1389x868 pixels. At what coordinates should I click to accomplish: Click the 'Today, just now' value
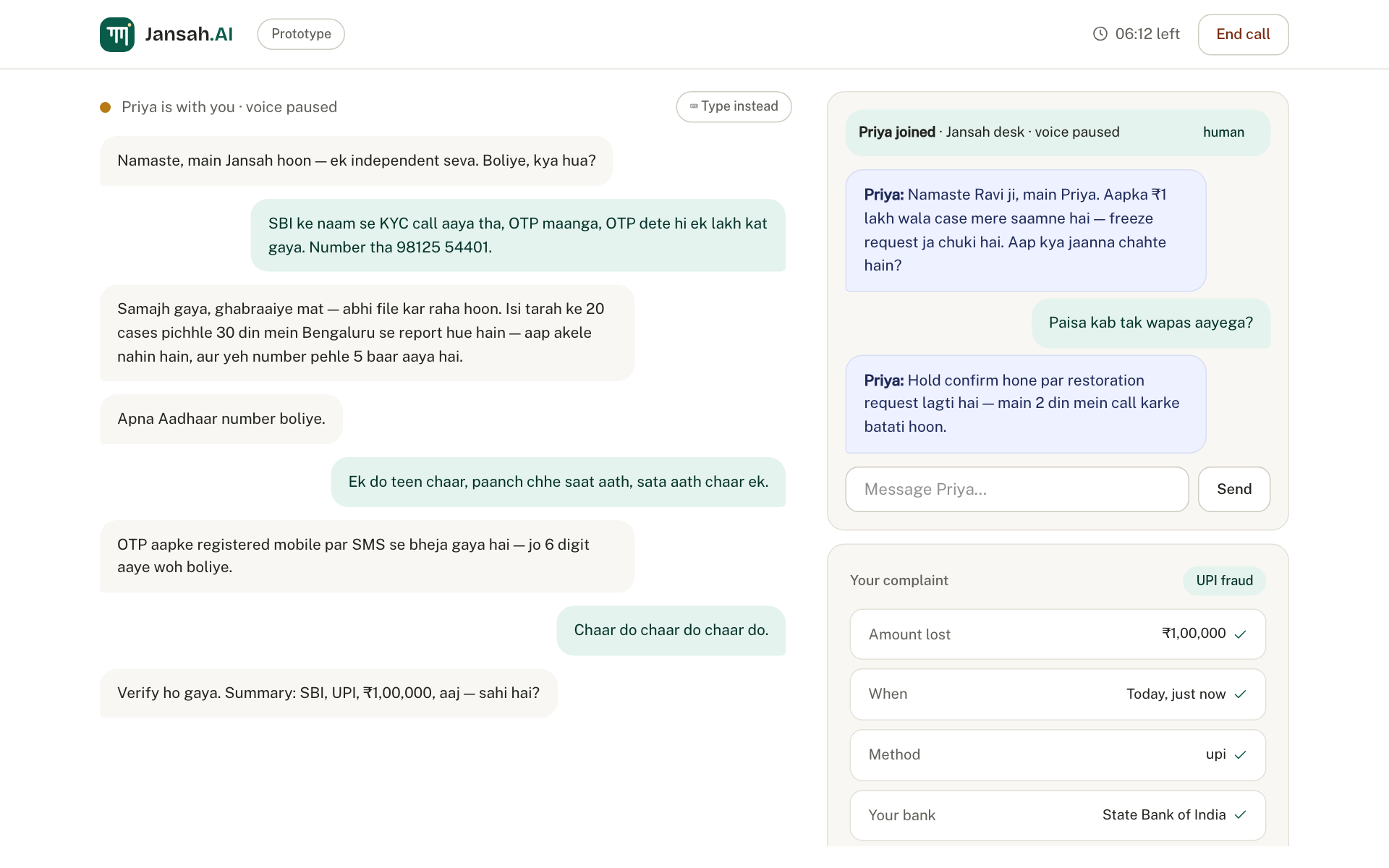click(1176, 694)
